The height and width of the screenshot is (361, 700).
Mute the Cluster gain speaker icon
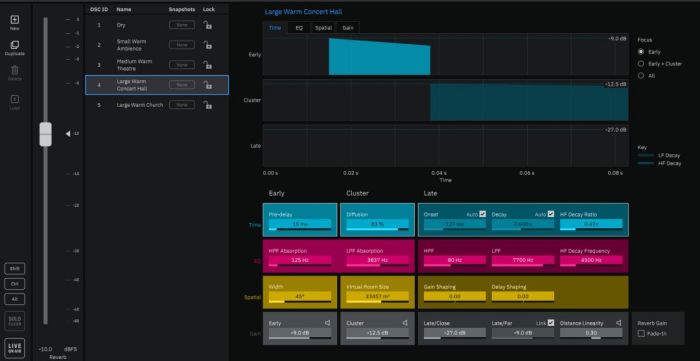click(x=405, y=323)
